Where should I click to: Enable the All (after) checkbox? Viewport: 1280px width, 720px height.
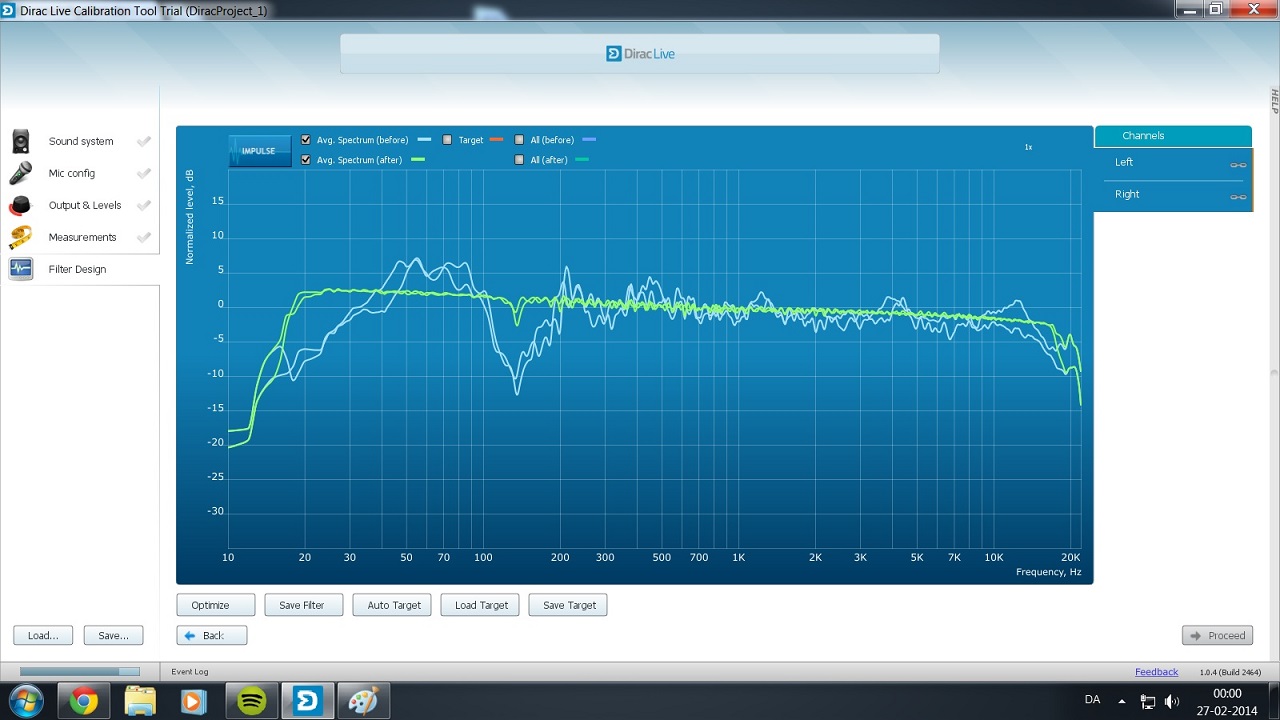519,160
